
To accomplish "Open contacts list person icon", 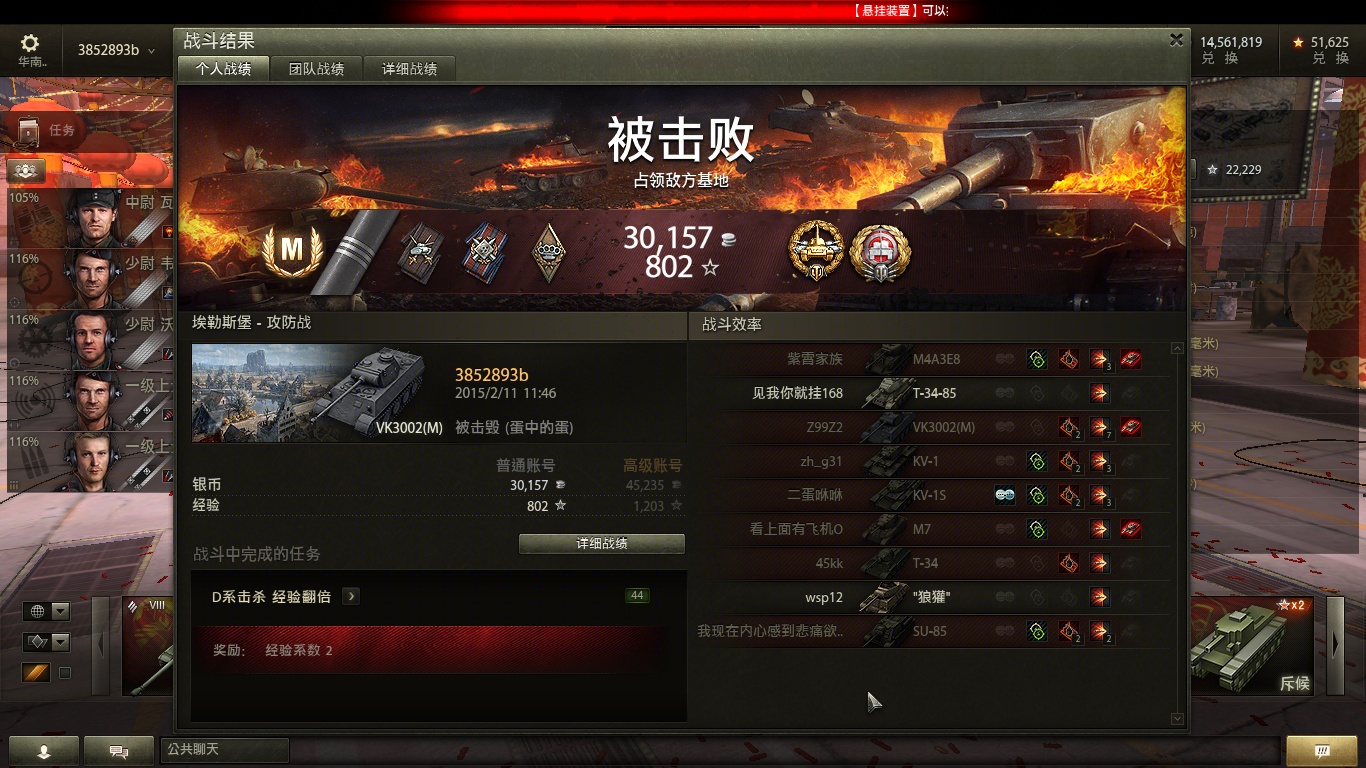I will coord(44,751).
